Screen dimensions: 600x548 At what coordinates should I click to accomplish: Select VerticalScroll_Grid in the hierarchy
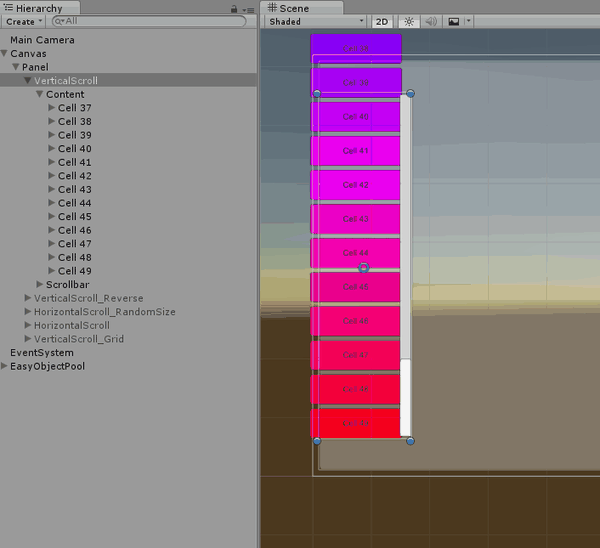[79, 339]
